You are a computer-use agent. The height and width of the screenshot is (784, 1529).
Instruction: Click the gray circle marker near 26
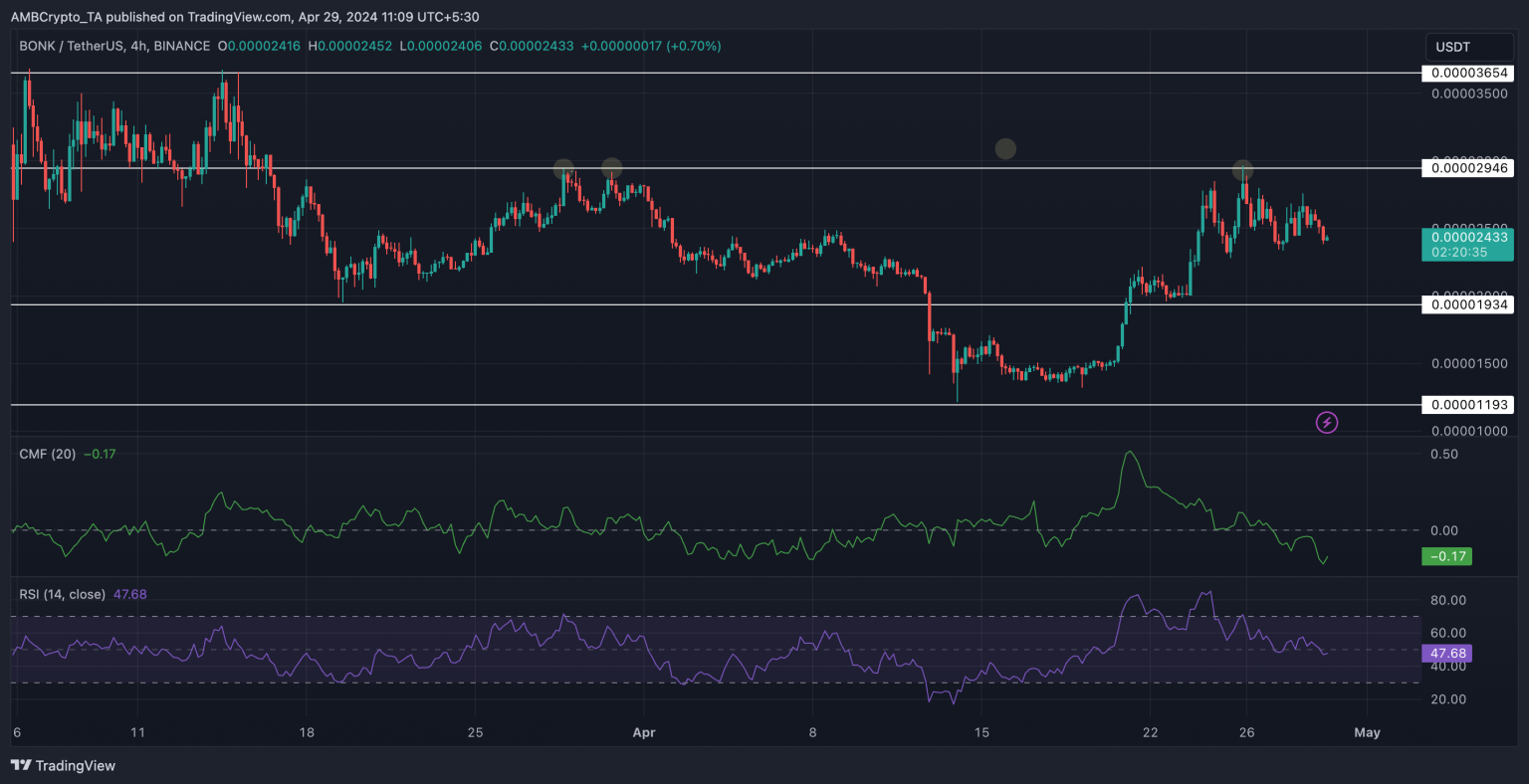pyautogui.click(x=1242, y=170)
